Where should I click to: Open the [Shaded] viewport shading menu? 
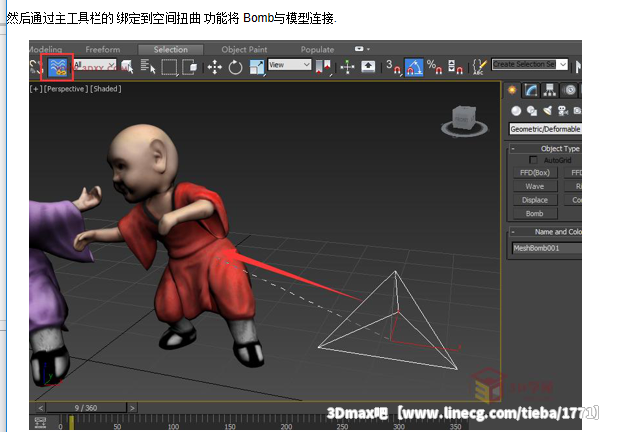point(106,89)
